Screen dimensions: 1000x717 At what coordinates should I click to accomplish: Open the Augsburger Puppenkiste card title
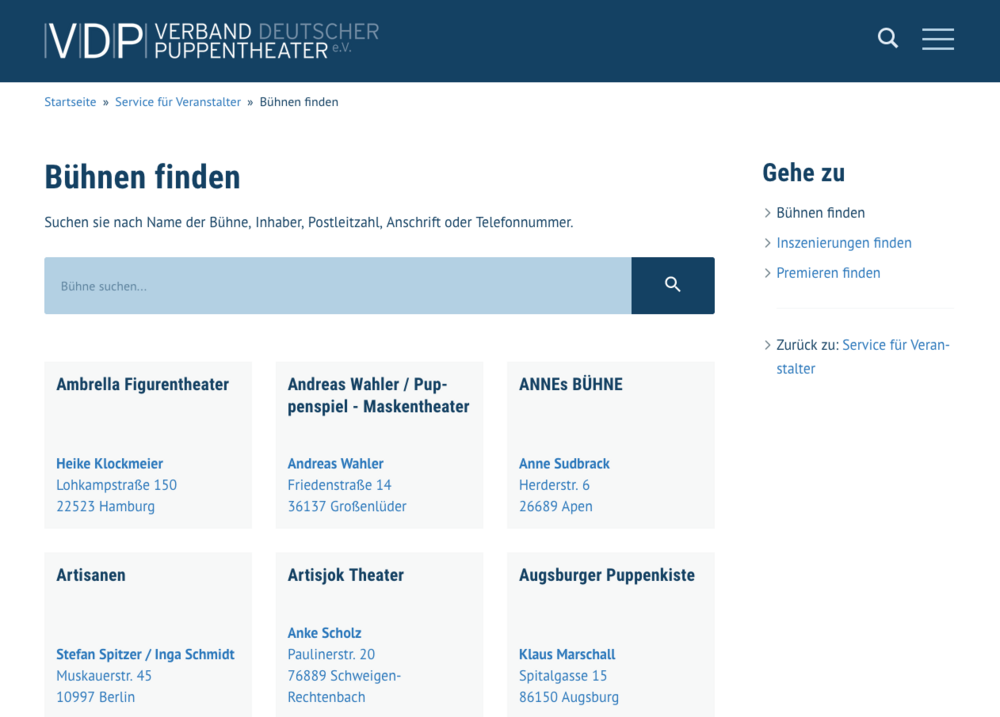pos(607,575)
